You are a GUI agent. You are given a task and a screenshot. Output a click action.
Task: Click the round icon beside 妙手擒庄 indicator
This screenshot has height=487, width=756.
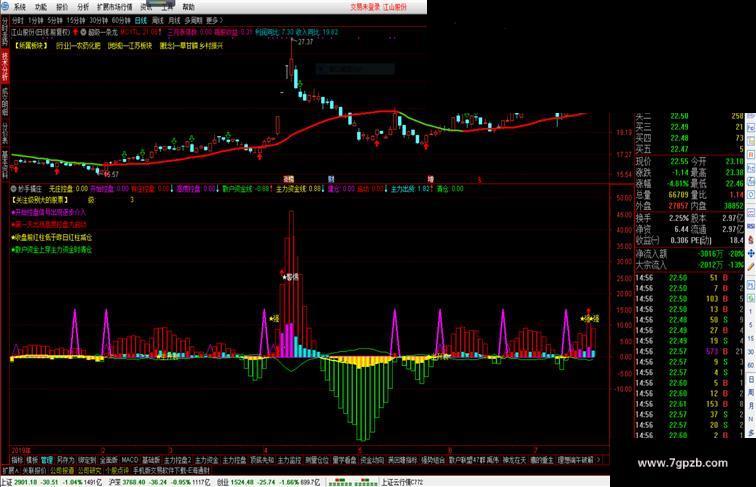14,189
